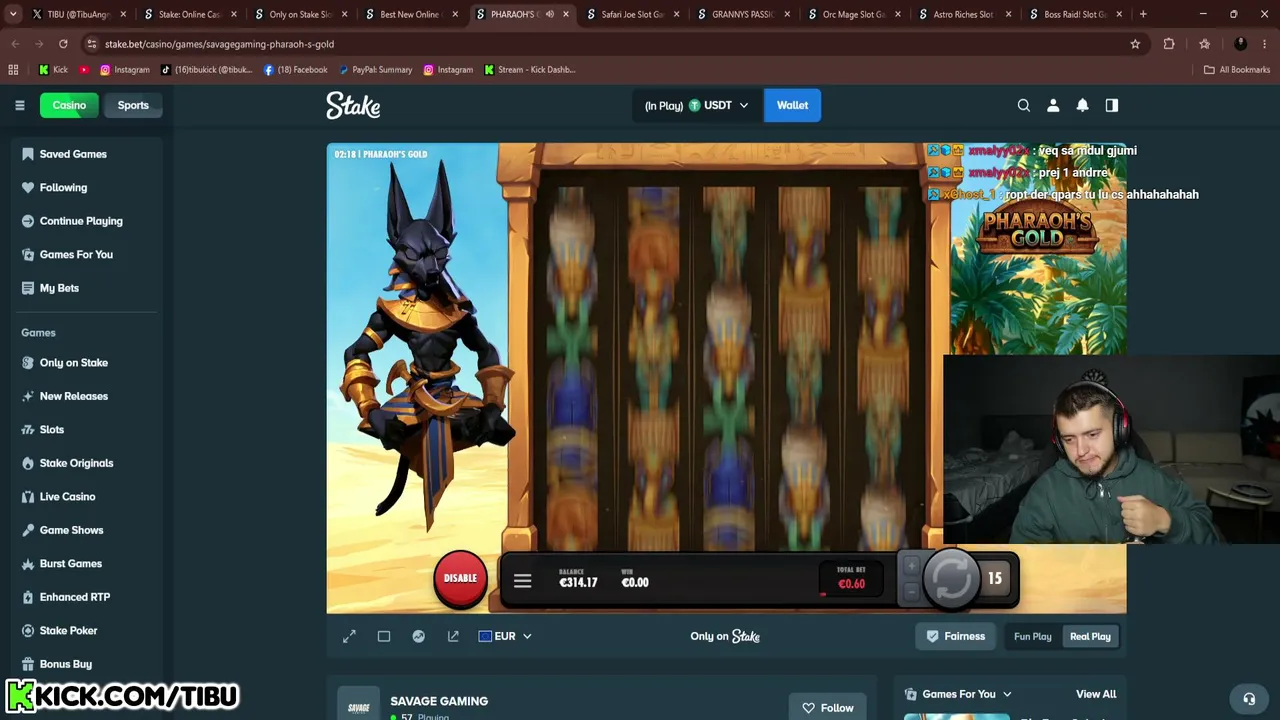Screen dimensions: 1280x720
Task: Open the YouTube bookmark icon
Action: coord(84,70)
